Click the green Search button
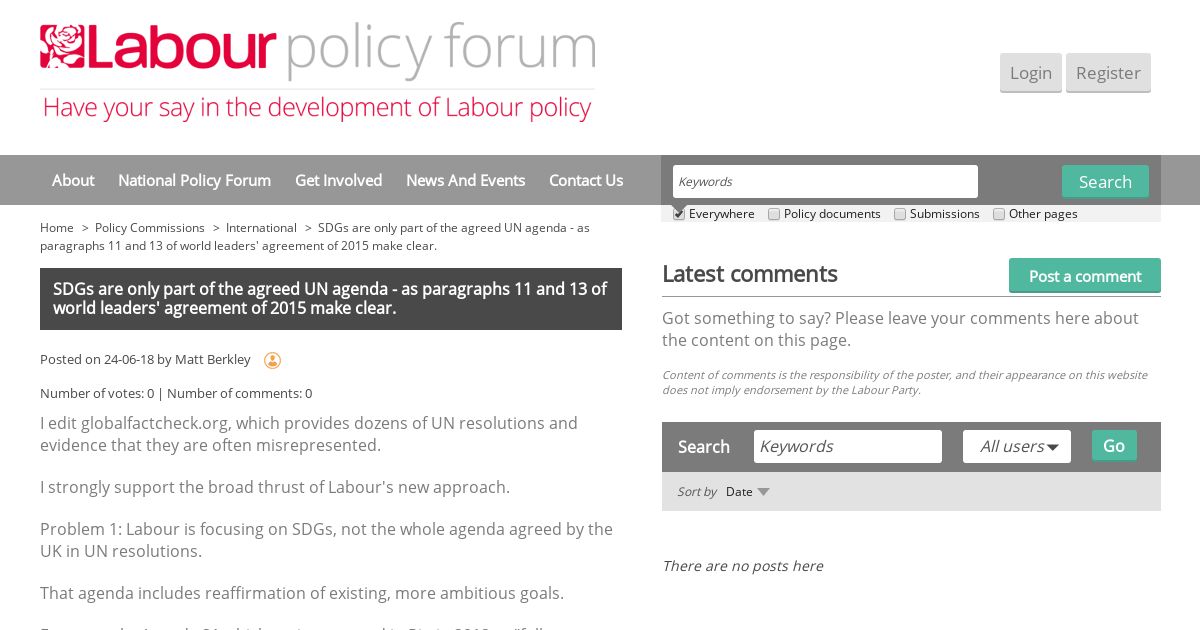This screenshot has width=1200, height=630. [x=1105, y=182]
